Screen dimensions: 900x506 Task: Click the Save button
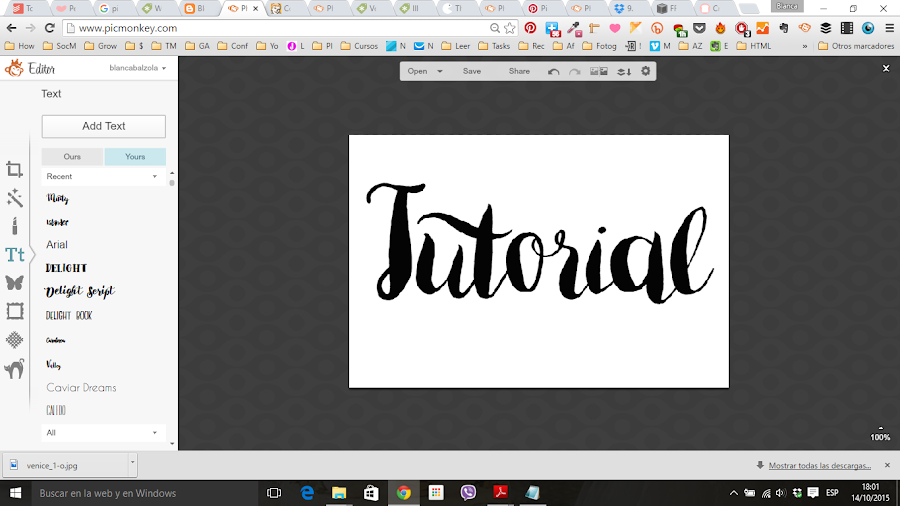(472, 71)
